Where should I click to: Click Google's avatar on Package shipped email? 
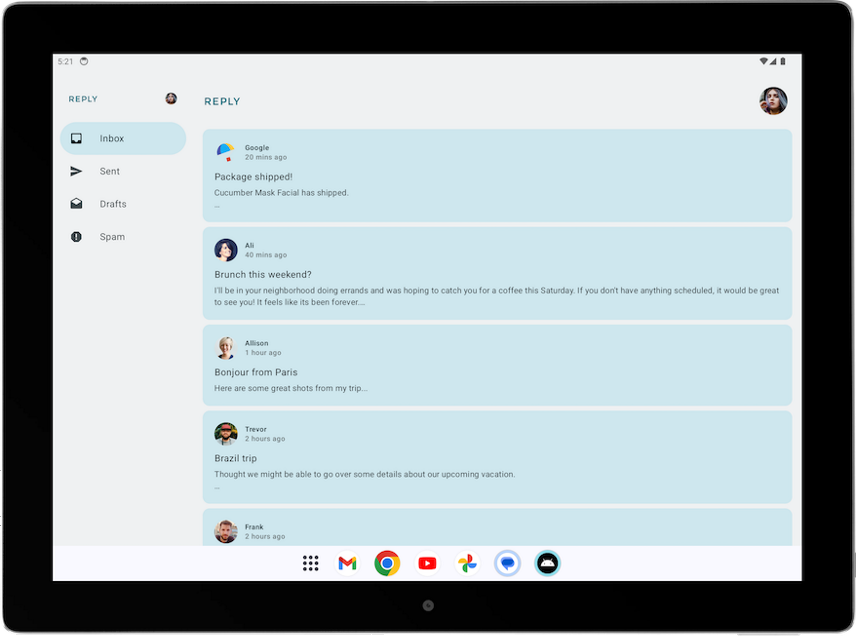[226, 151]
